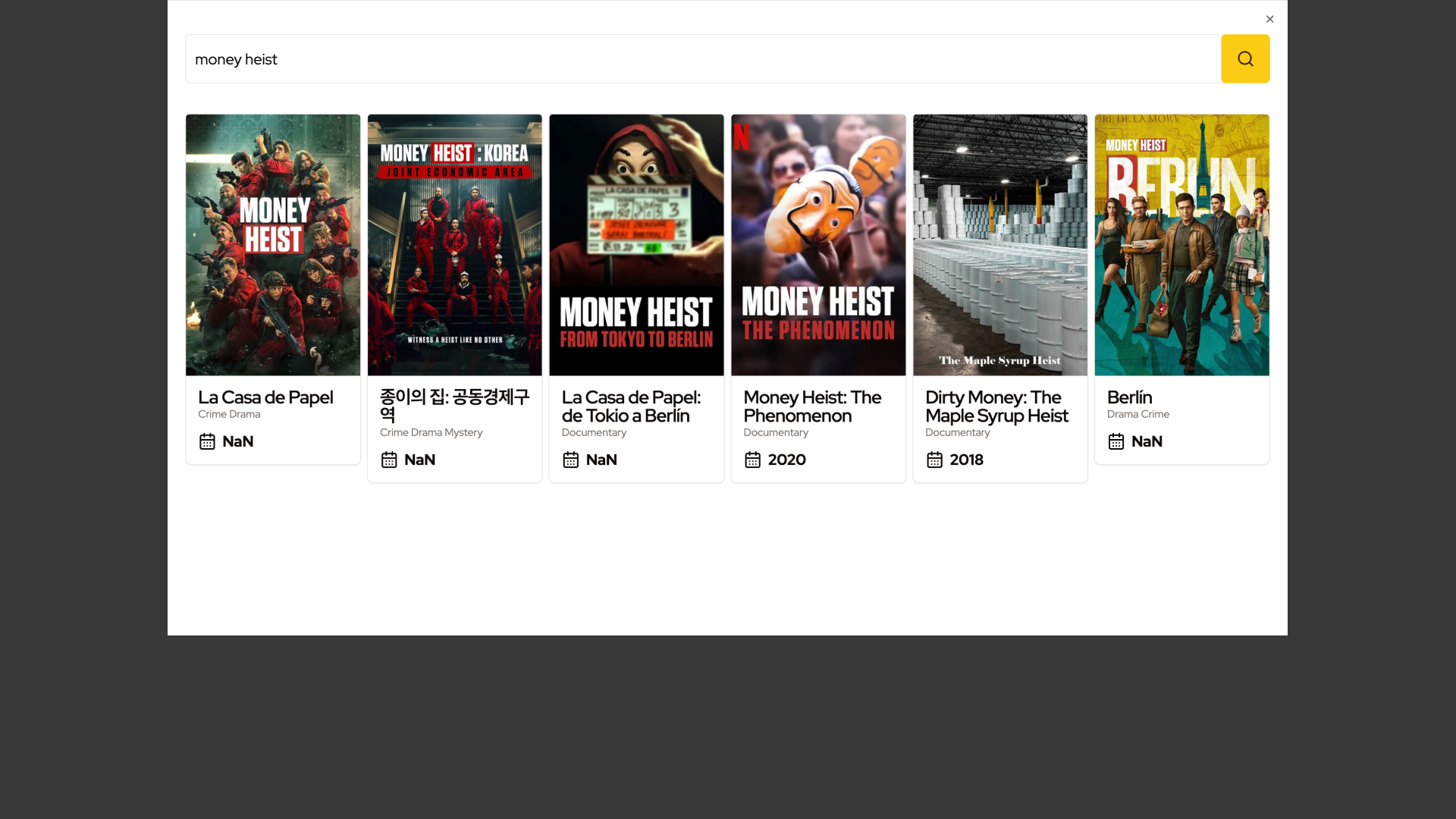Click calendar icon next to 2018
Screen dimensions: 1456x819
tap(934, 460)
